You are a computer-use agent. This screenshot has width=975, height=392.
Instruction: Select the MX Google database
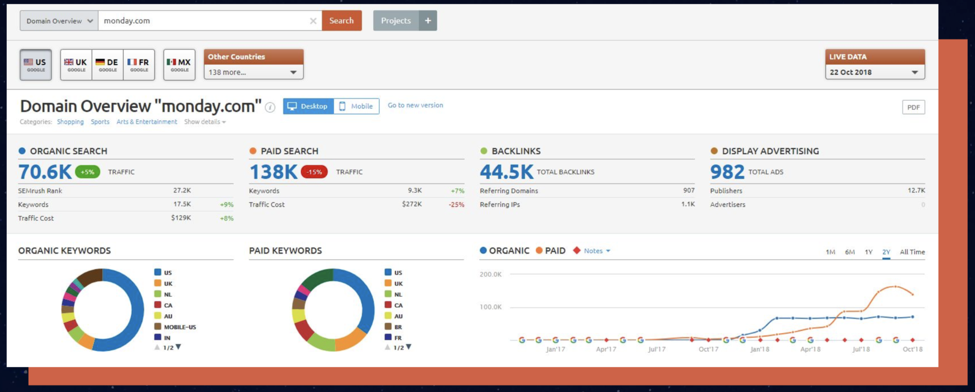tap(179, 65)
